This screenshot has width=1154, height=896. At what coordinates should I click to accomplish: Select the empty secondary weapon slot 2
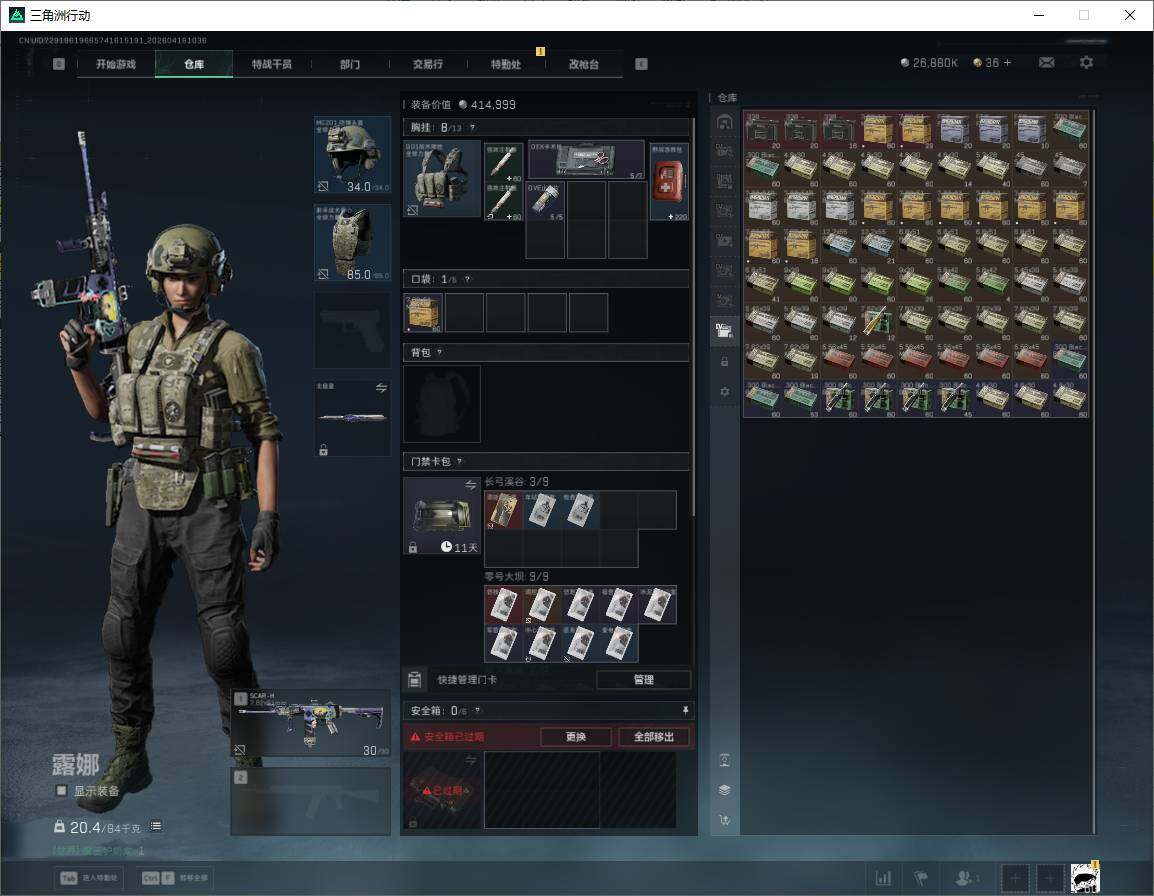[x=310, y=801]
